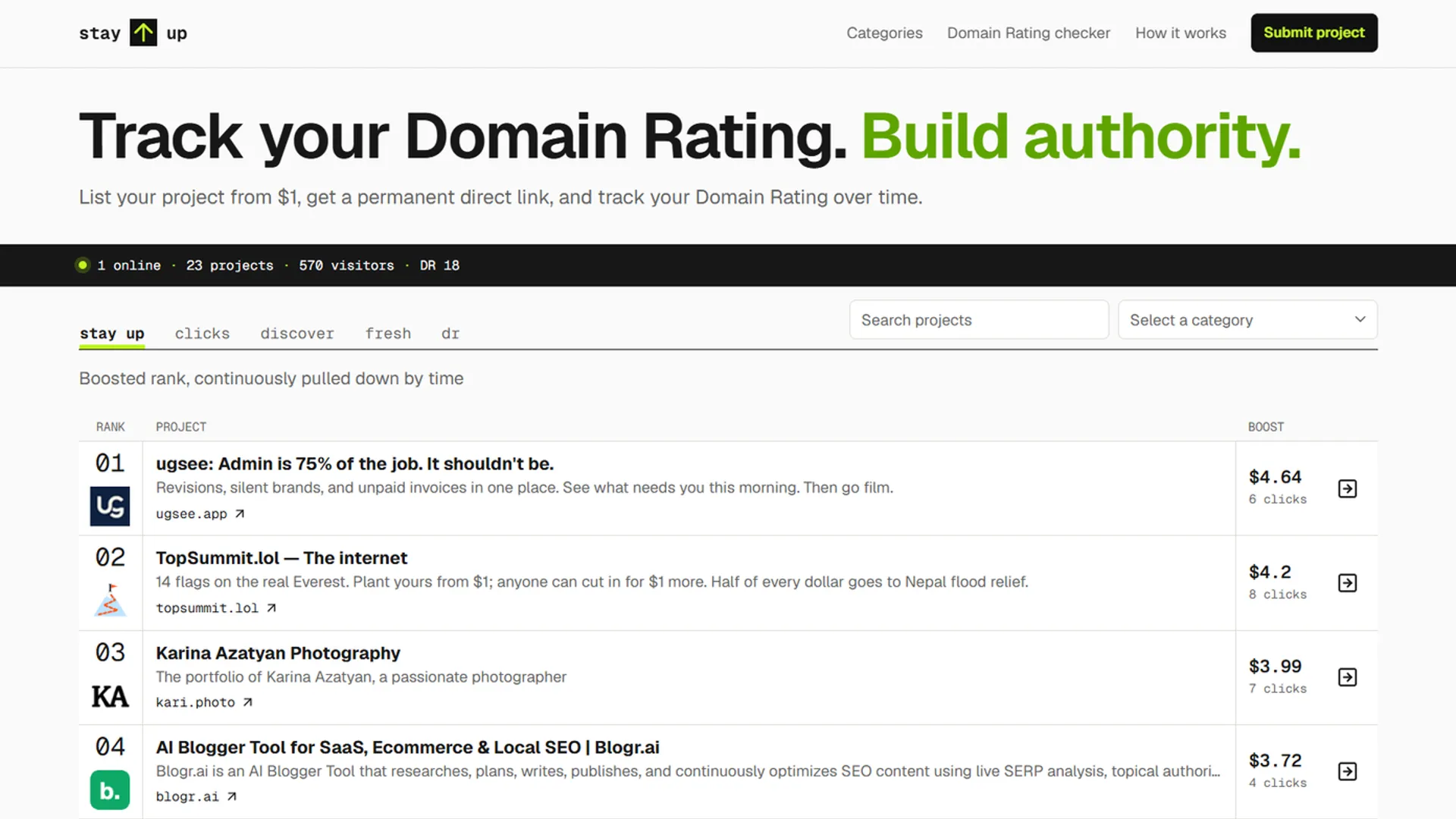Viewport: 1456px width, 819px height.
Task: Focus the Search projects input field
Action: [x=979, y=320]
